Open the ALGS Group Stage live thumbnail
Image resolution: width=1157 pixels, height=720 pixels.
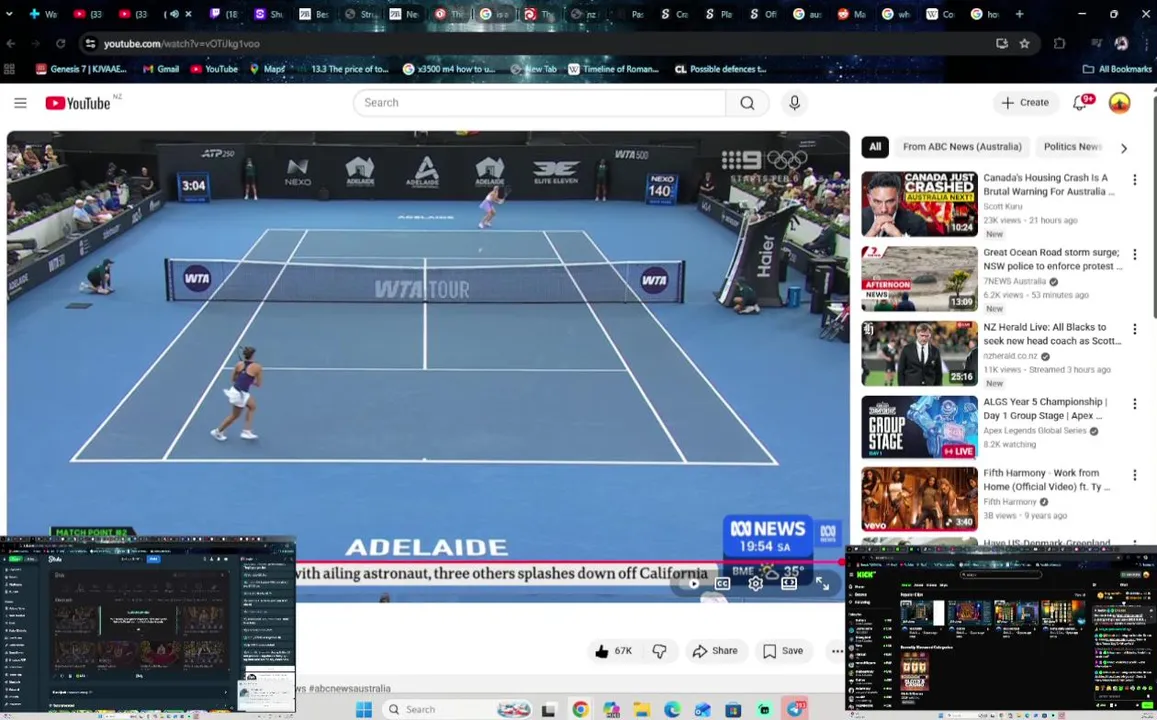coord(919,428)
